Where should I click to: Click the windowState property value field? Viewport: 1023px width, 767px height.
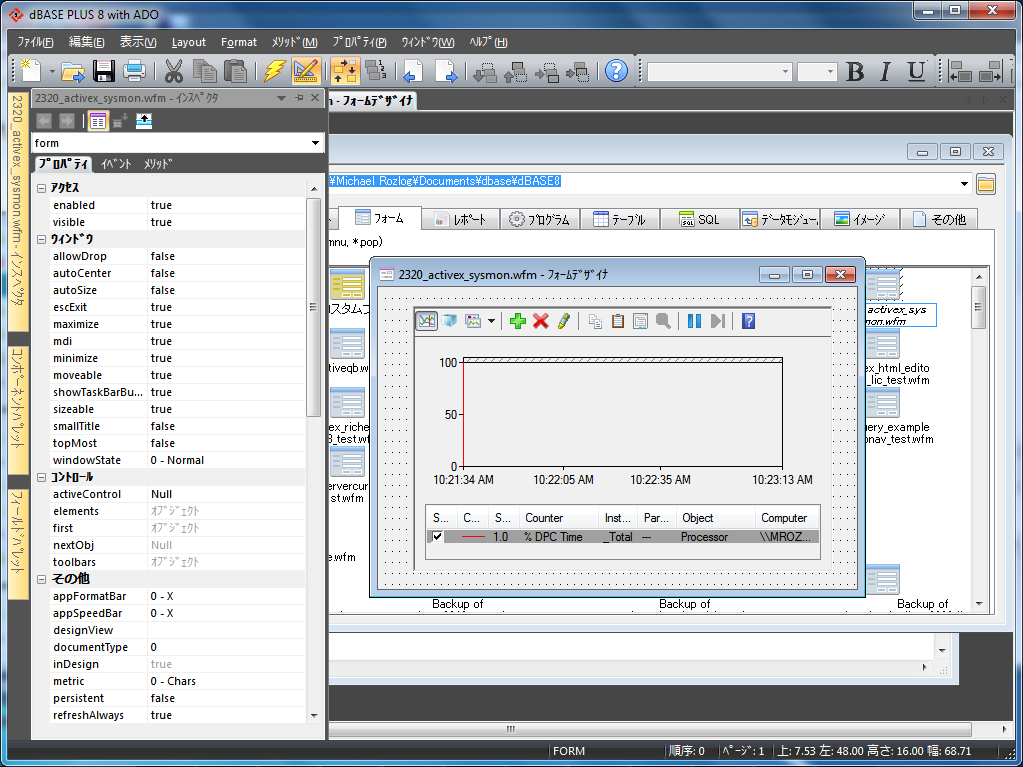(x=226, y=460)
